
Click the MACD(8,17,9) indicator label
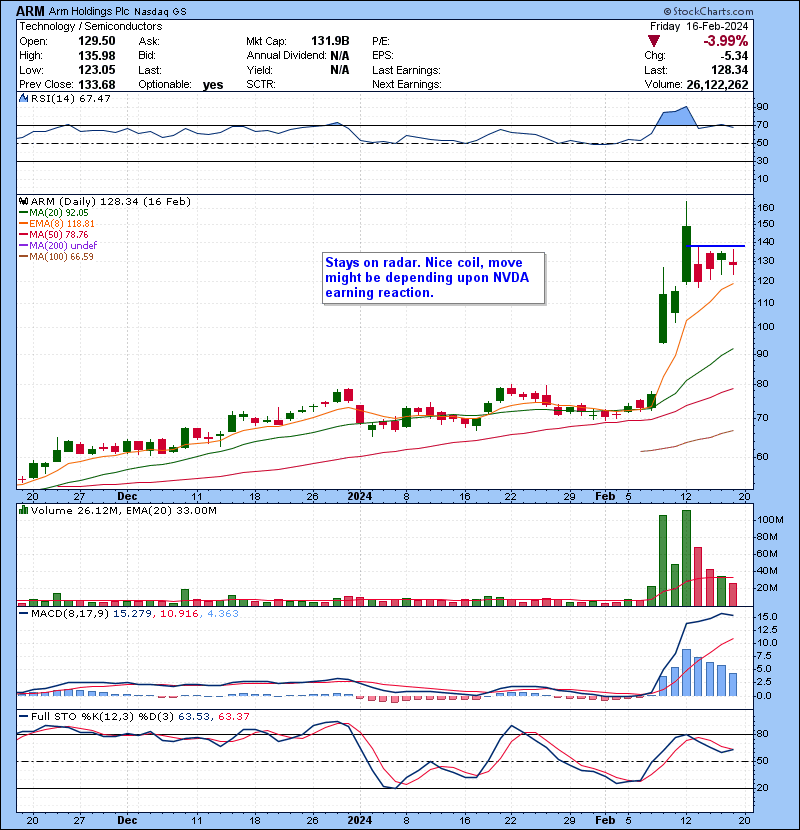70,614
